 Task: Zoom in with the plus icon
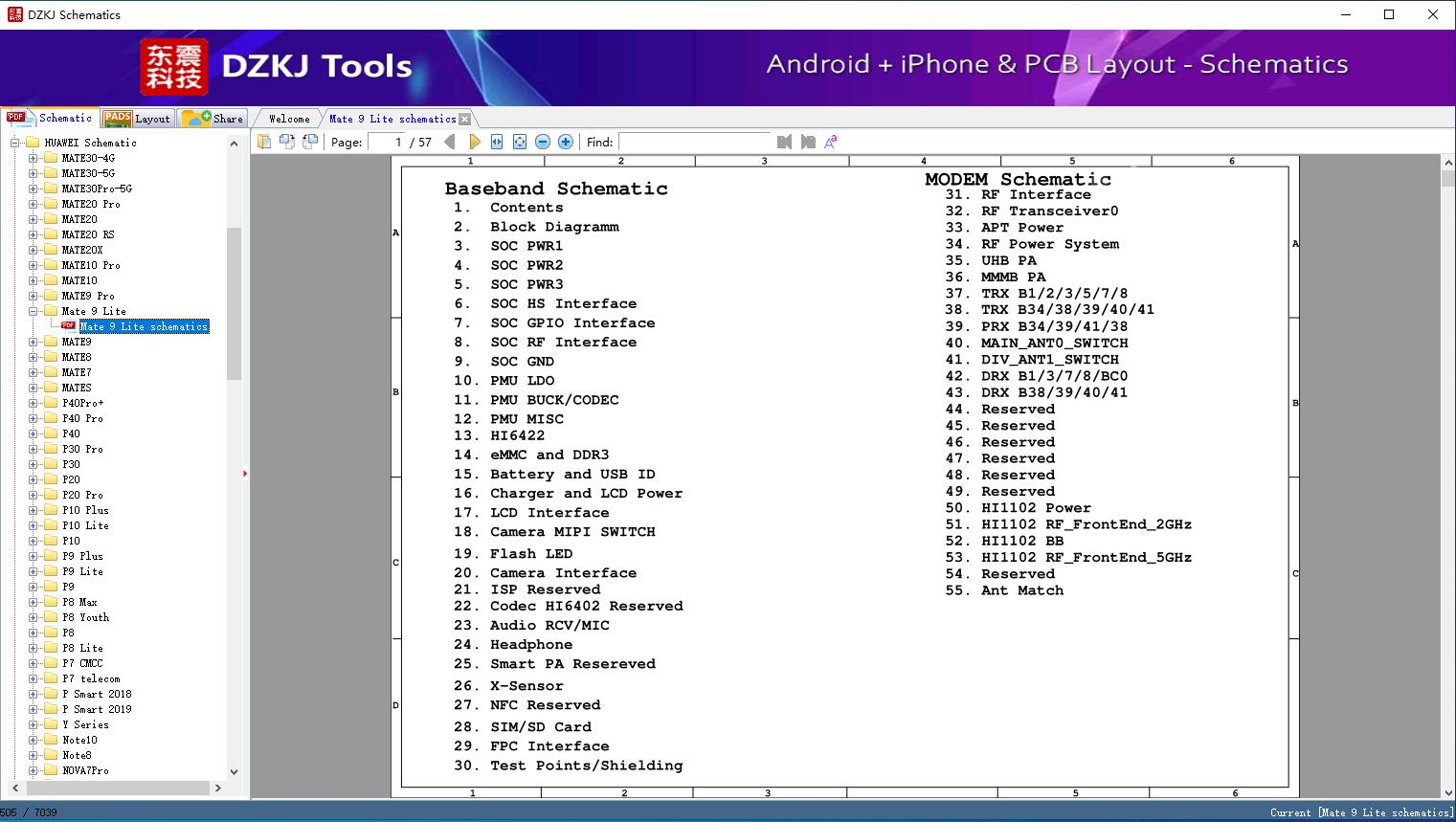[x=566, y=142]
